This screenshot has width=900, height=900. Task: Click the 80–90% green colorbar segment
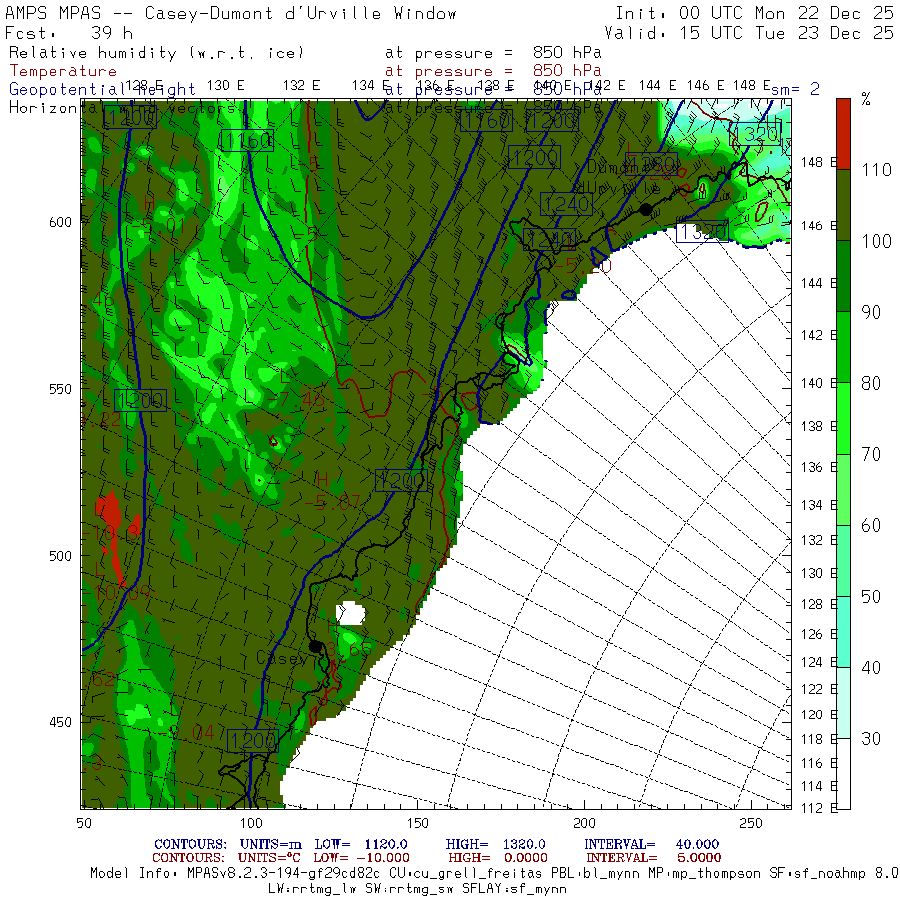(843, 347)
